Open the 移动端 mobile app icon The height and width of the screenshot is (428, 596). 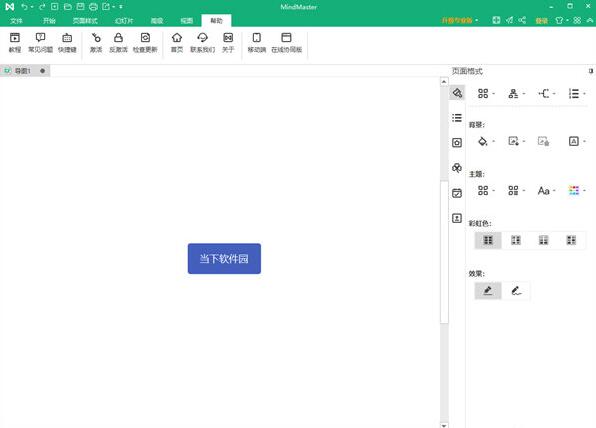coord(257,43)
